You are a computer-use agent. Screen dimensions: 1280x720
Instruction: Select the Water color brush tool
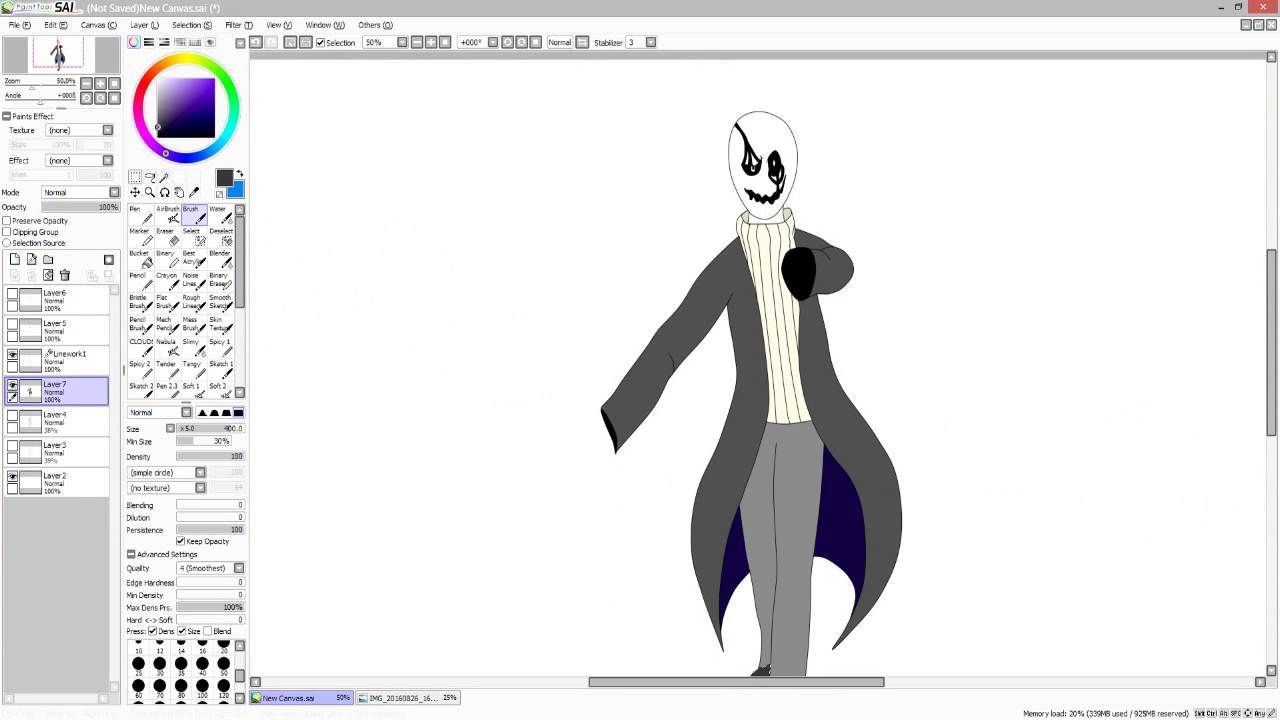point(220,215)
